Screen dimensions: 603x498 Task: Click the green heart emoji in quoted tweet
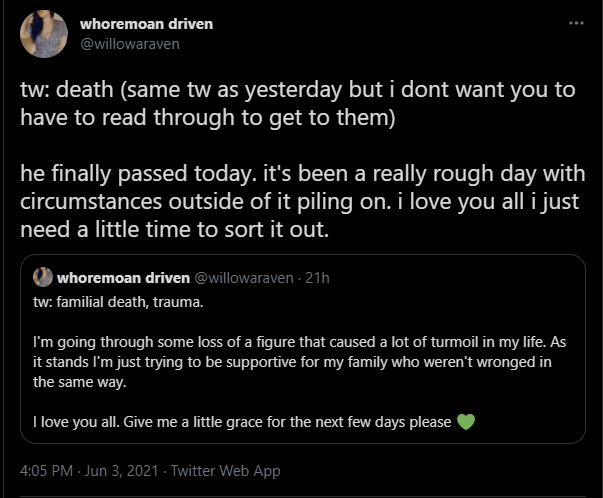(465, 421)
